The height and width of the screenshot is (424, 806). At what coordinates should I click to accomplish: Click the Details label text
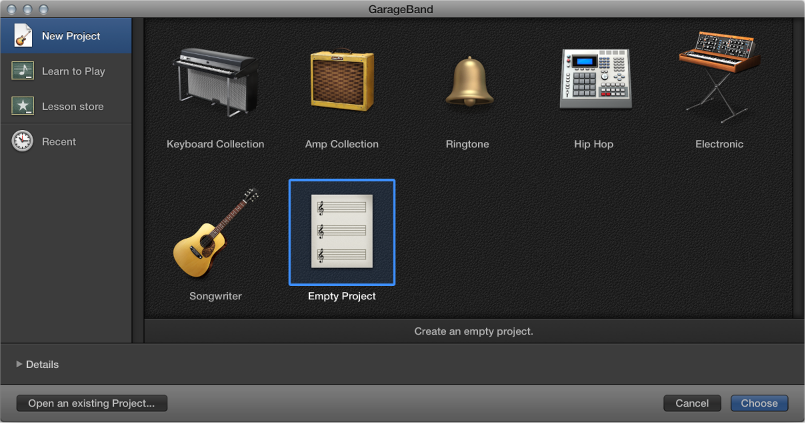coord(42,364)
